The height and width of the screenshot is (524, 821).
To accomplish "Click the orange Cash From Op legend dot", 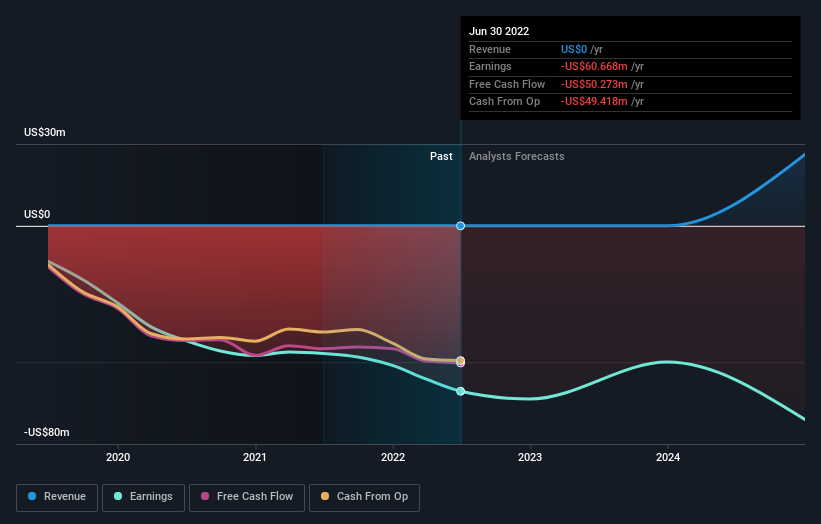I will click(325, 496).
